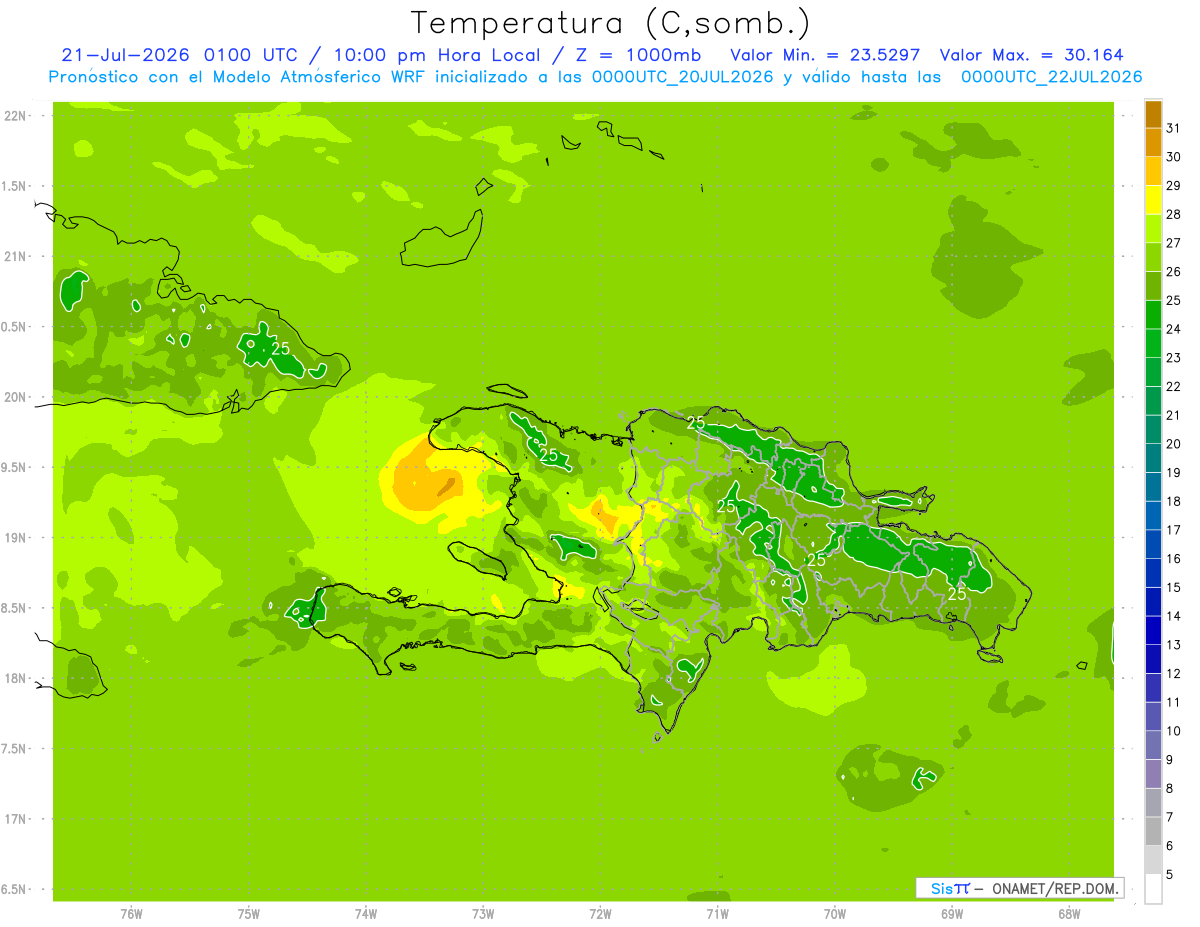Click the 'SisTT - ONAMET/REP.DOM.' credit label

pos(1019,887)
